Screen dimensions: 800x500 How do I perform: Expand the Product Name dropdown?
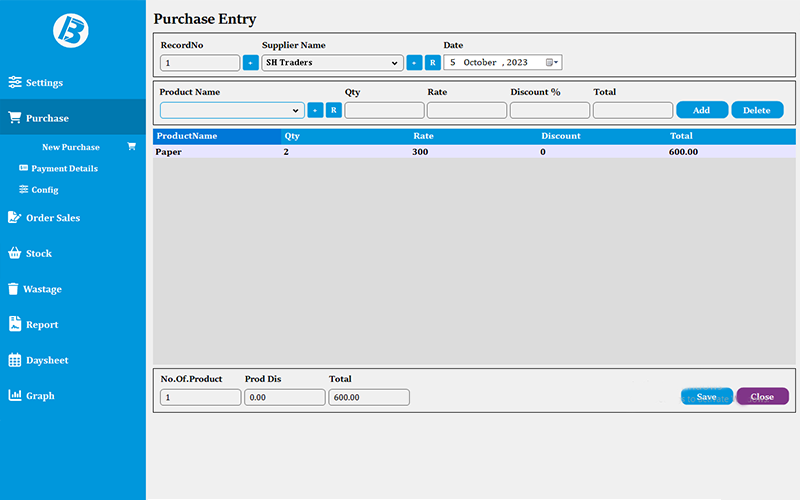(x=232, y=110)
